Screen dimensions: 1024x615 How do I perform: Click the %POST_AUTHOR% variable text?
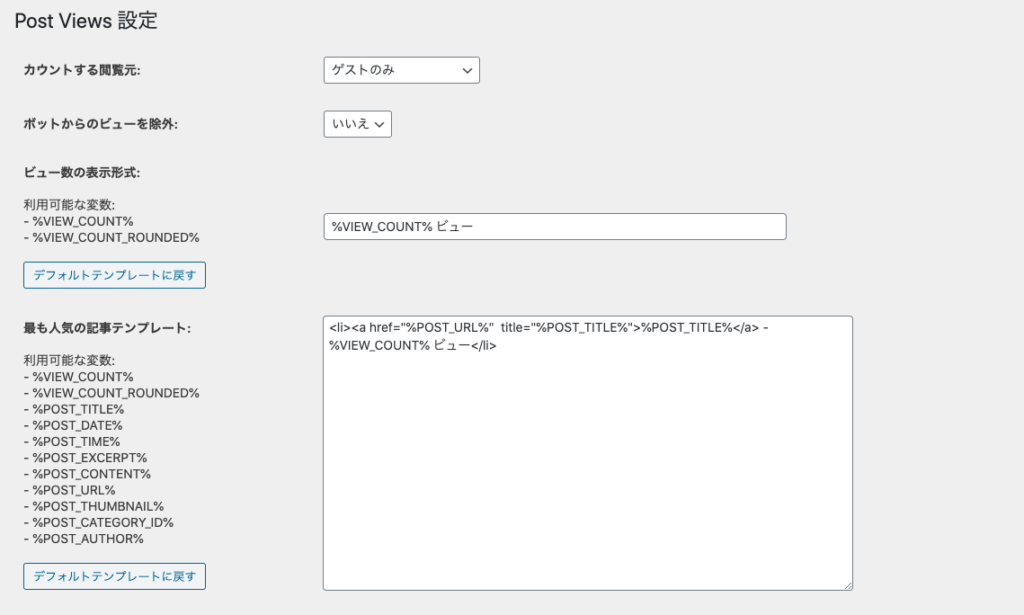click(88, 538)
